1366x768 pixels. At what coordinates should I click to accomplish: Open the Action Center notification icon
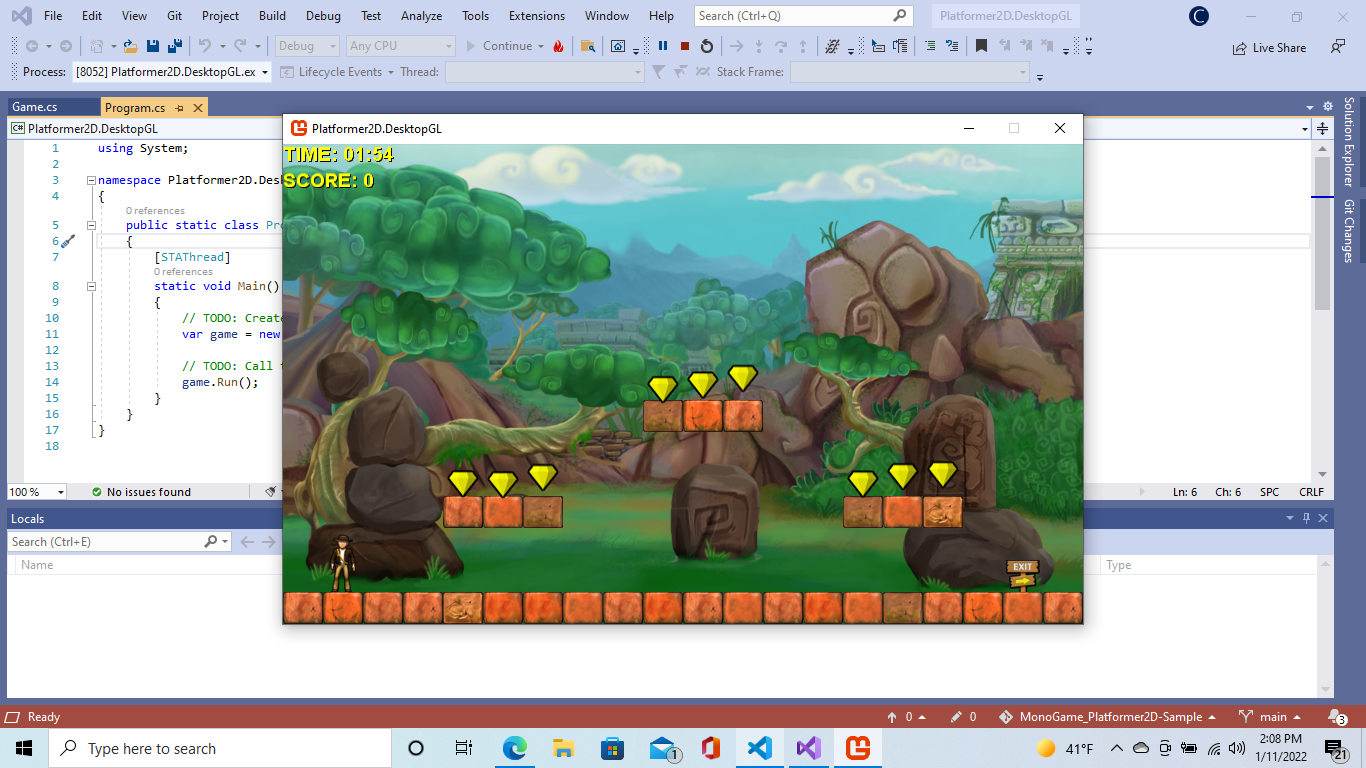tap(1336, 748)
